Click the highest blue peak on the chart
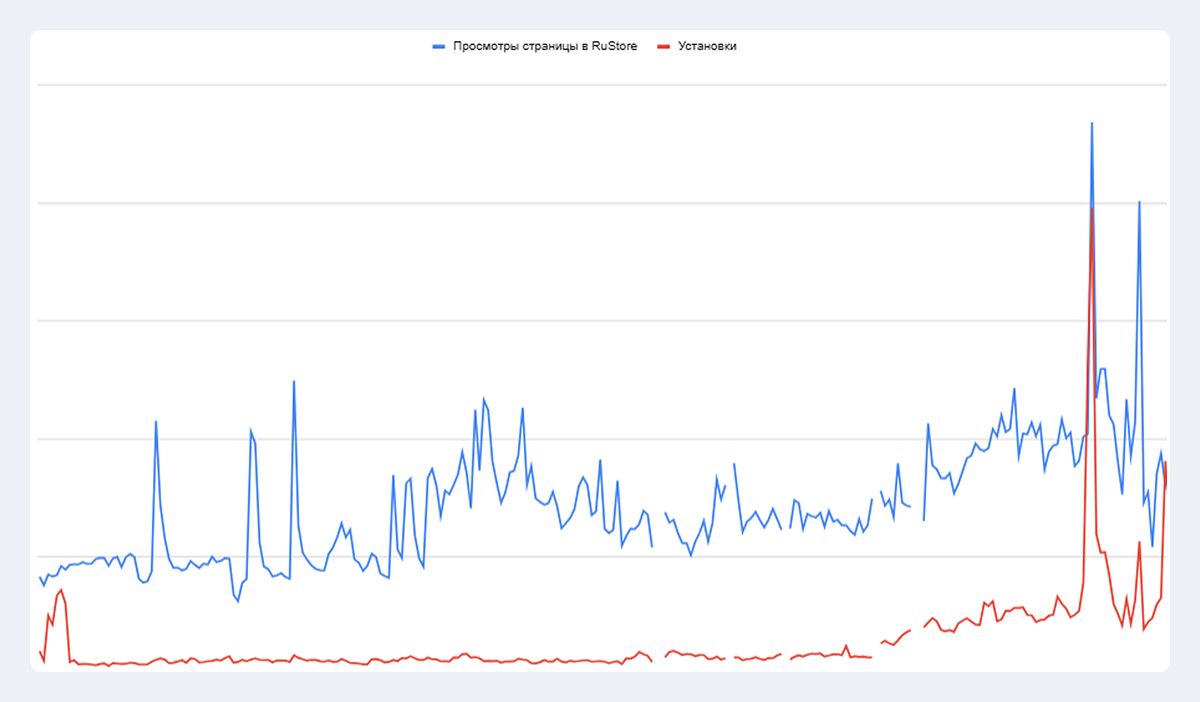 (x=1092, y=124)
